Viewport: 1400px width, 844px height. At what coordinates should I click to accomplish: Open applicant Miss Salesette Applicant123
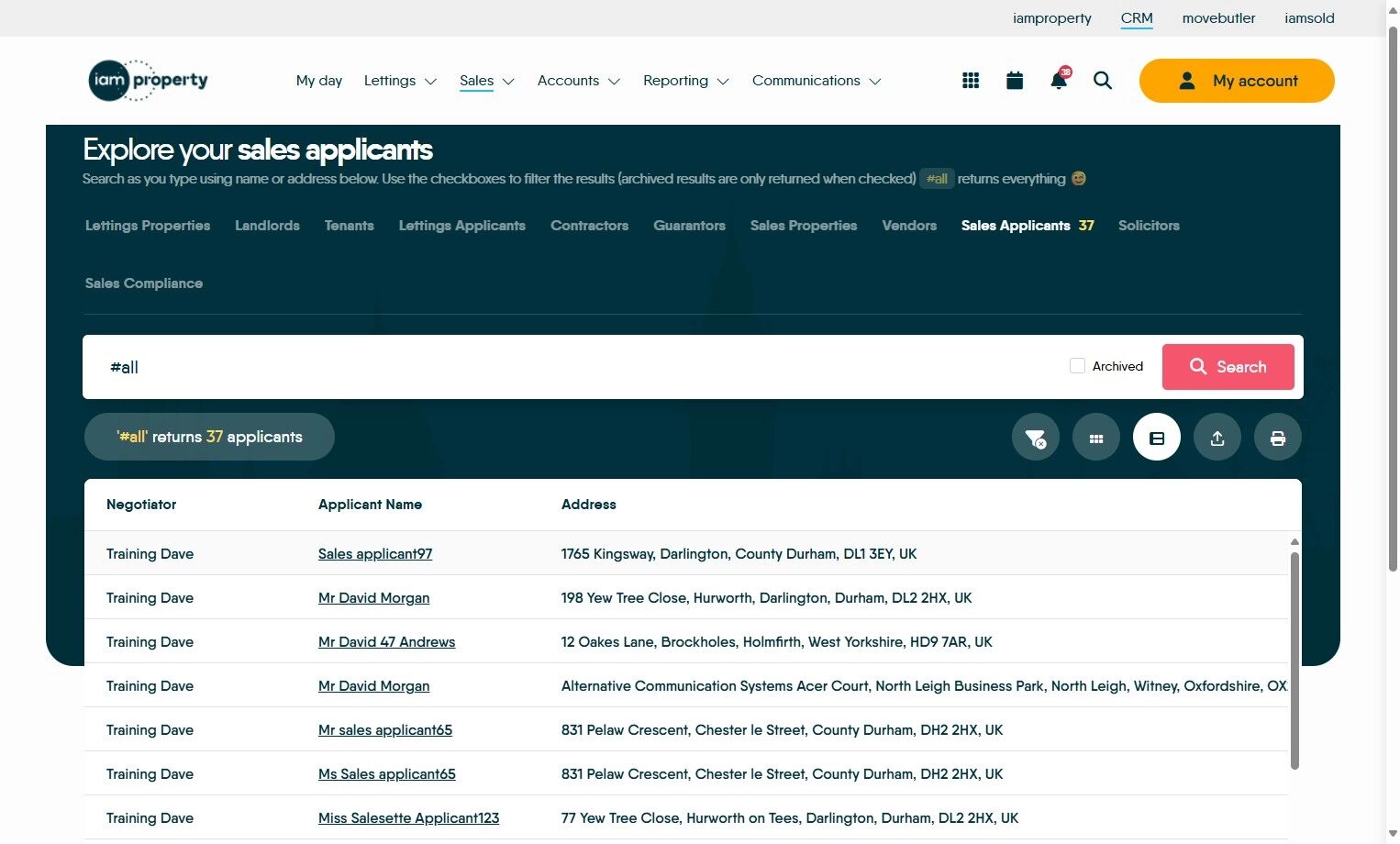(x=408, y=818)
